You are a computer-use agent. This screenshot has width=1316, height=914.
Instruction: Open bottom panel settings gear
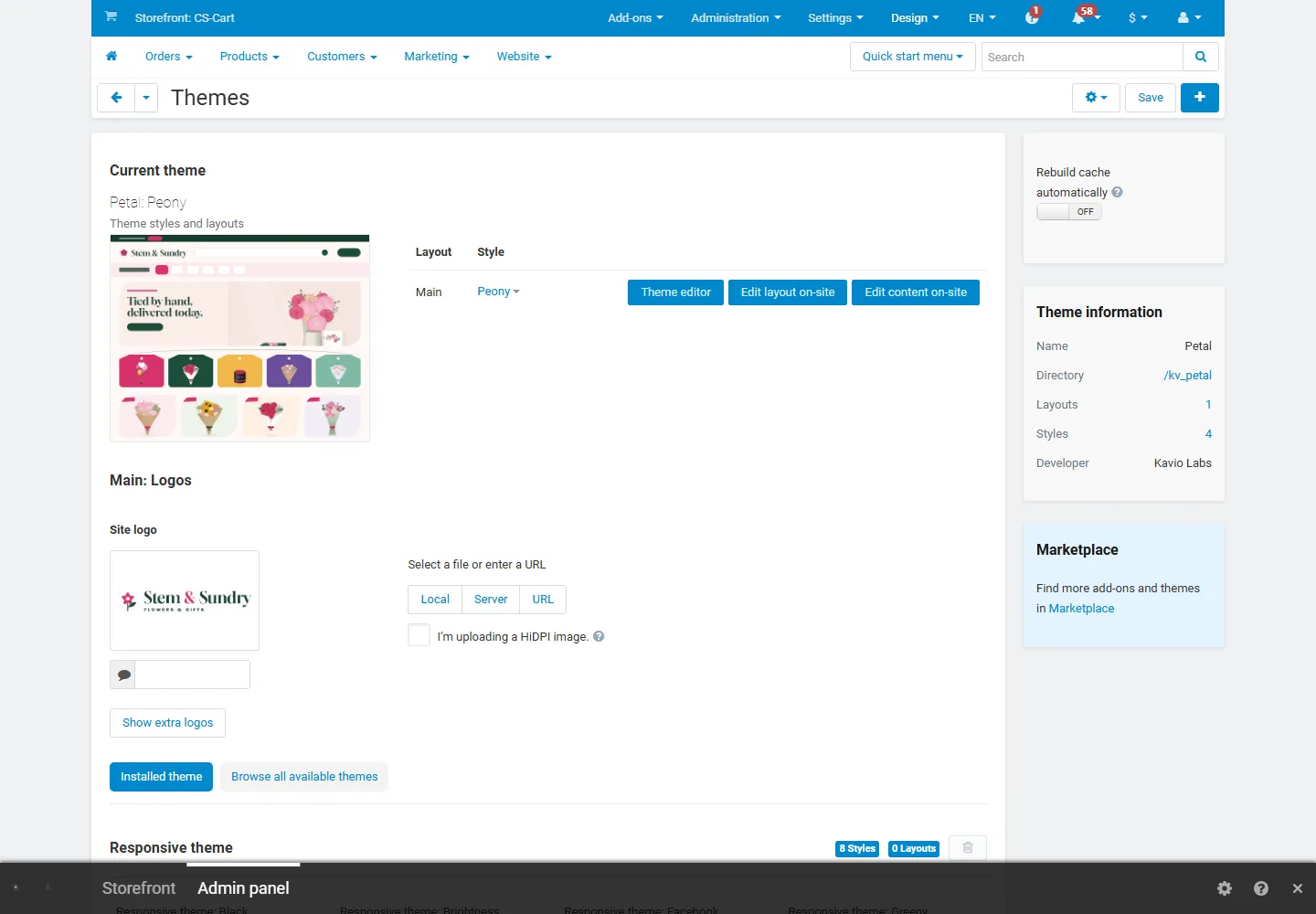pyautogui.click(x=1225, y=888)
